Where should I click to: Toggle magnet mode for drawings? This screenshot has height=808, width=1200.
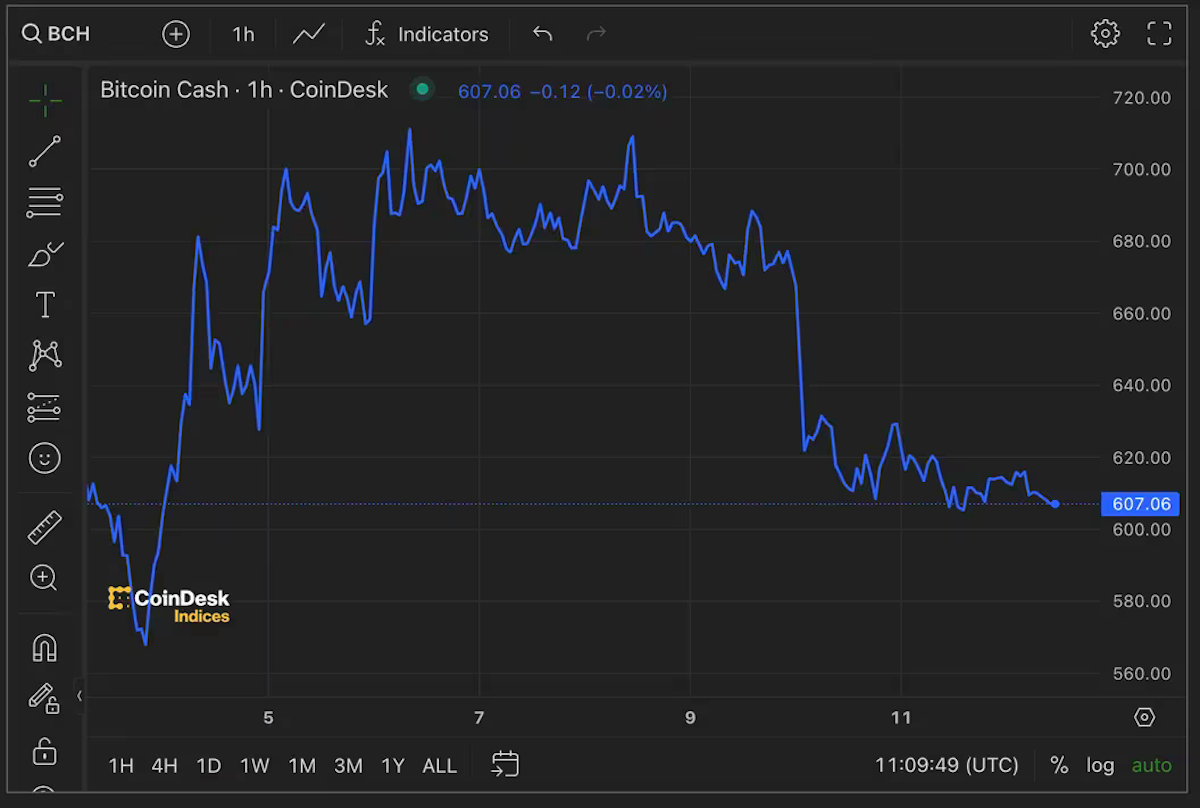point(45,648)
